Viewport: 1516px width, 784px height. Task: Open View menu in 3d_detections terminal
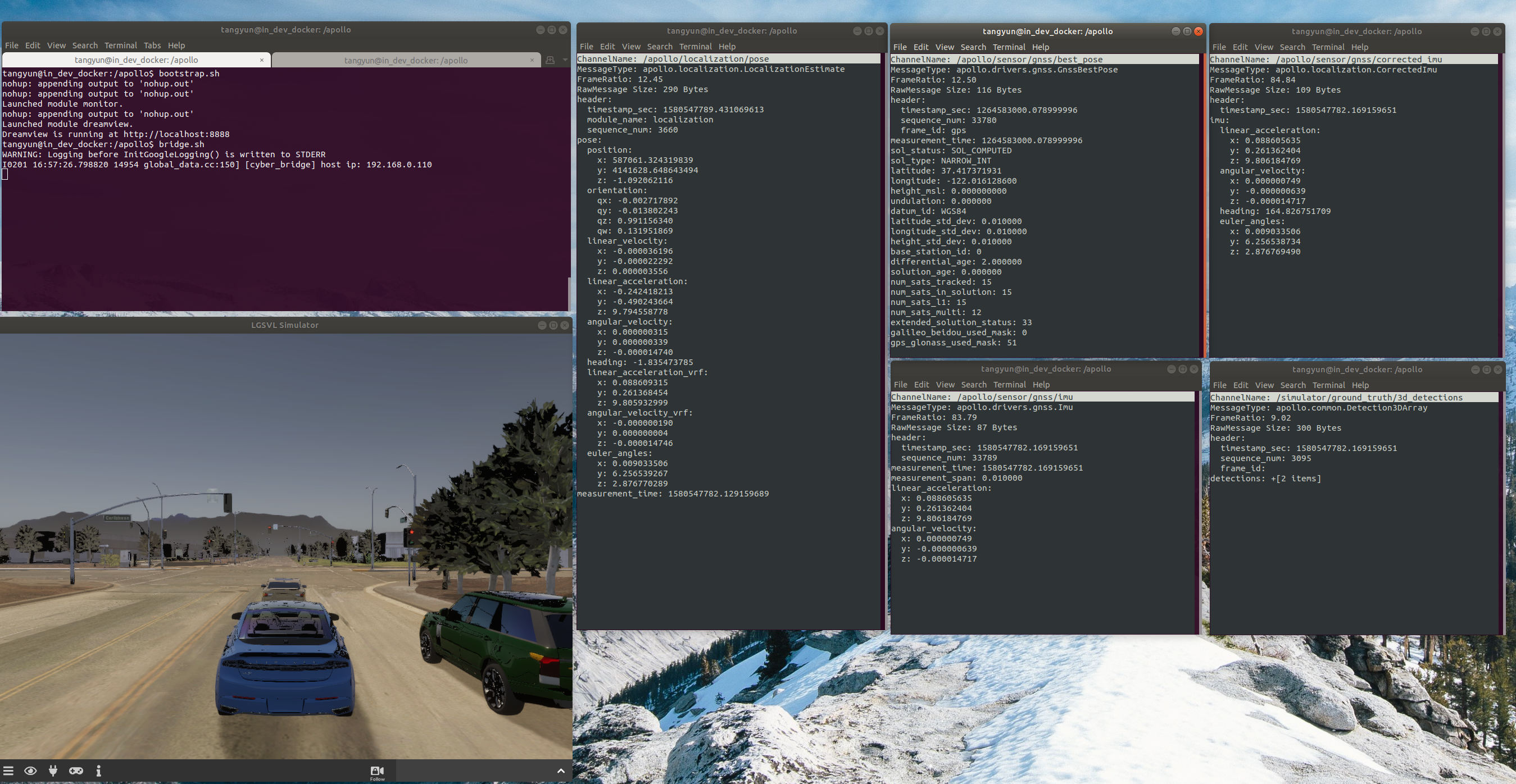click(x=1265, y=385)
